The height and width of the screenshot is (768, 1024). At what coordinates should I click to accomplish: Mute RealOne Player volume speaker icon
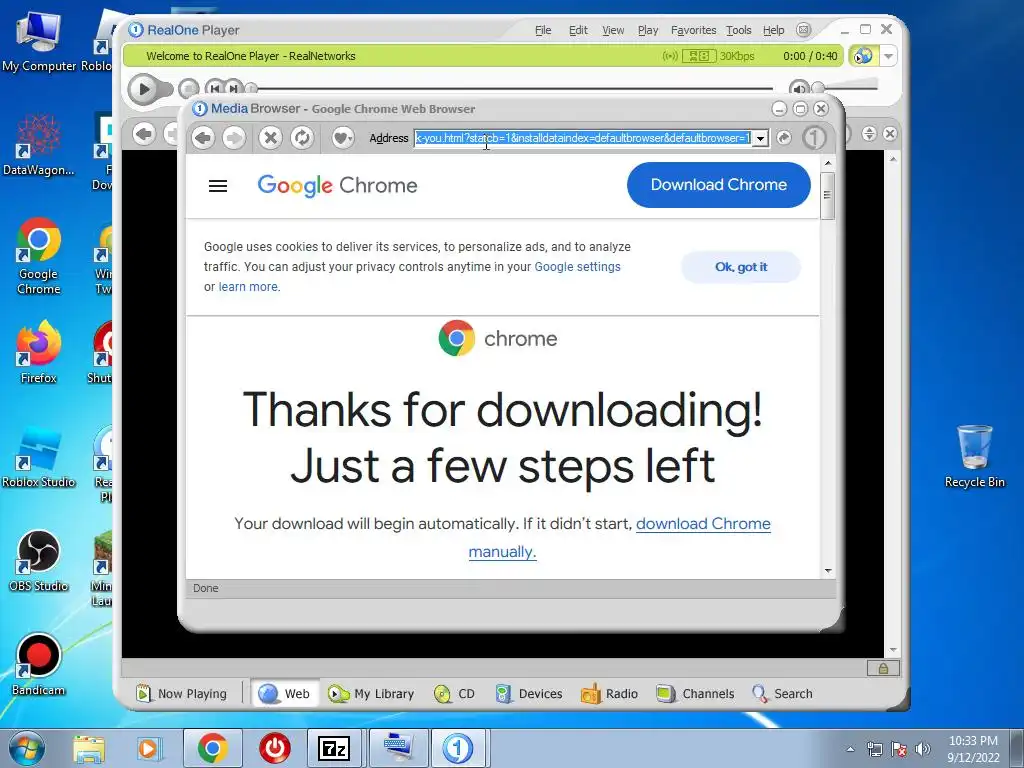tap(799, 88)
